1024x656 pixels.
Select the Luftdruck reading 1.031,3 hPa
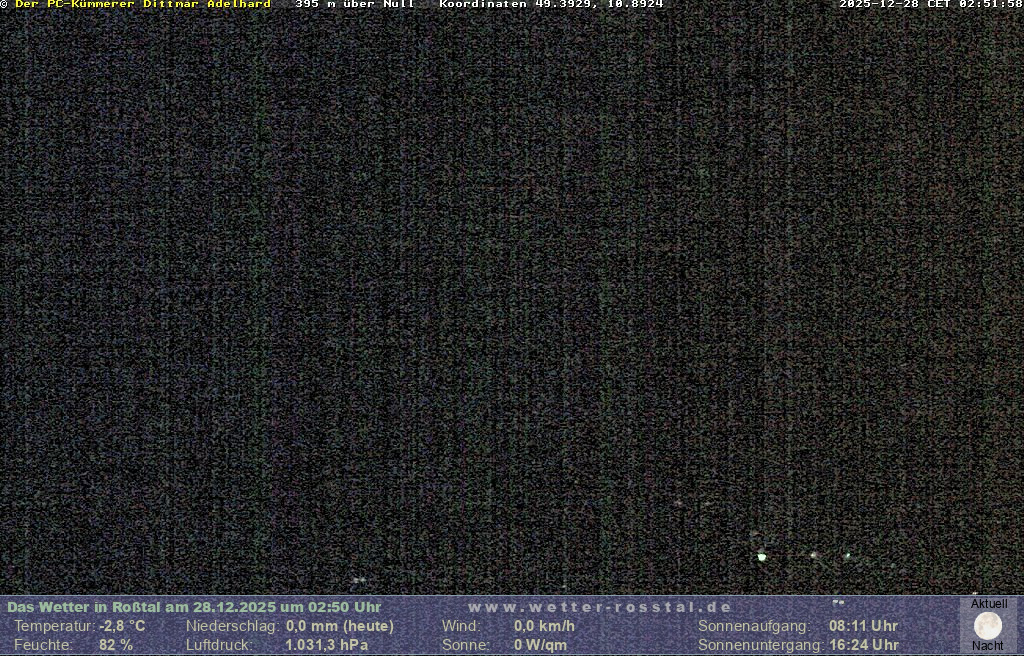coord(327,645)
